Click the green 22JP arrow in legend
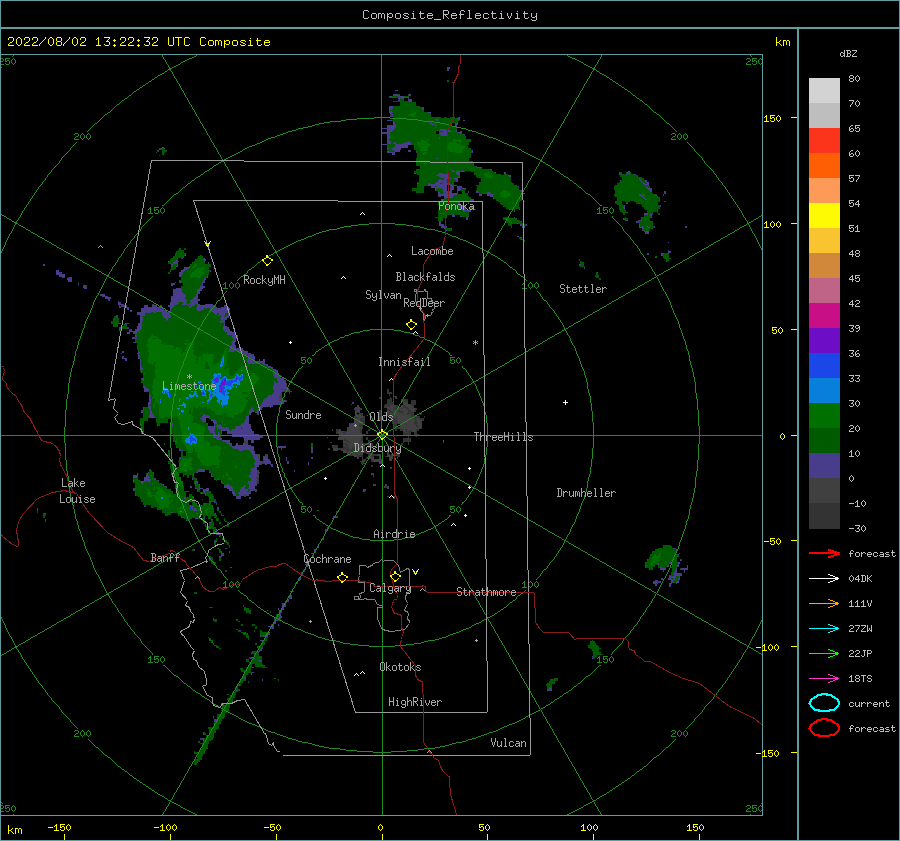This screenshot has width=900, height=841. pyautogui.click(x=824, y=653)
